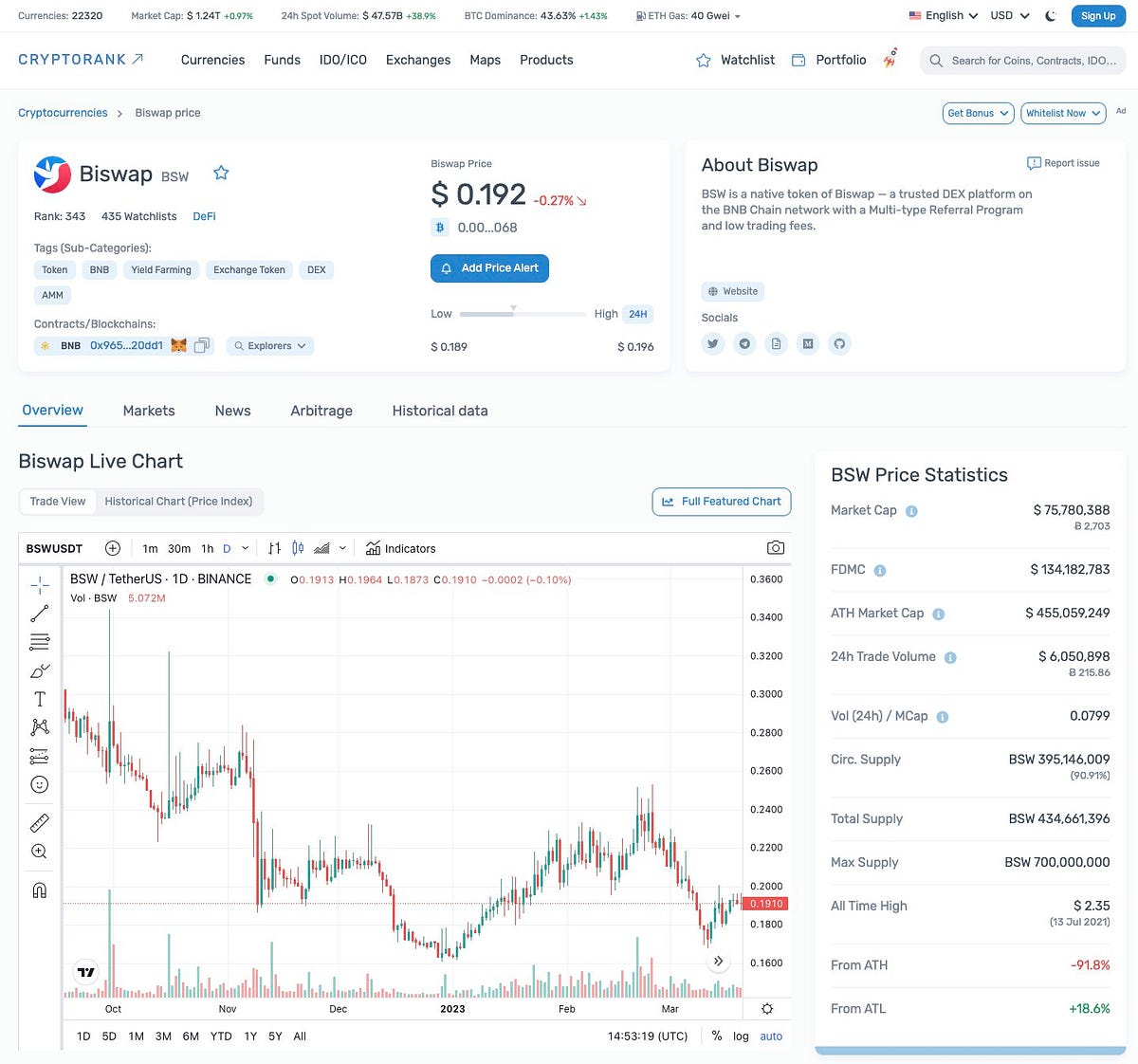Image resolution: width=1138 pixels, height=1064 pixels.
Task: Select the zoom in tool
Action: [x=40, y=852]
